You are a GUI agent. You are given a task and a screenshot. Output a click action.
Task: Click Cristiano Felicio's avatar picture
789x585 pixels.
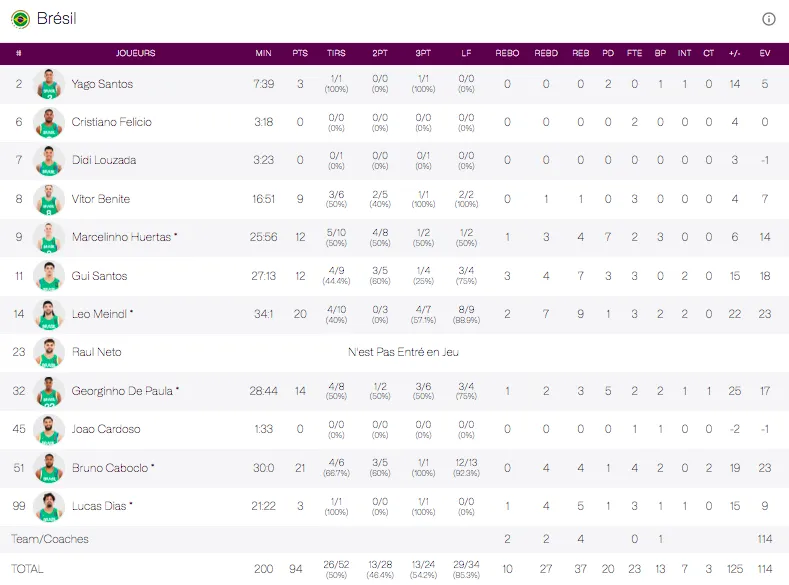tap(48, 122)
